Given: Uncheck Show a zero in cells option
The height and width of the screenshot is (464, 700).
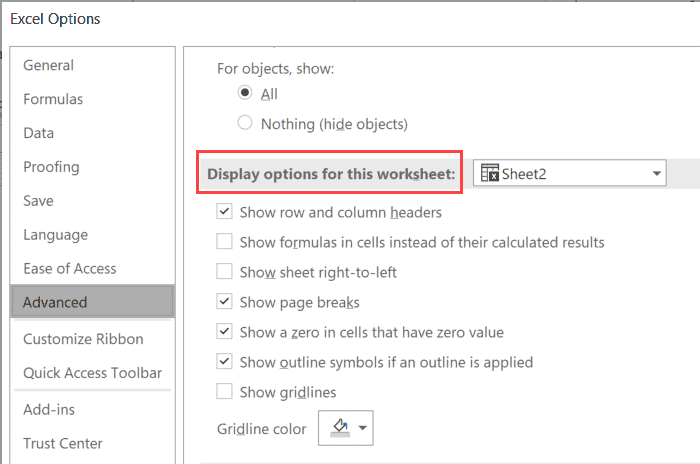Looking at the screenshot, I should (225, 332).
